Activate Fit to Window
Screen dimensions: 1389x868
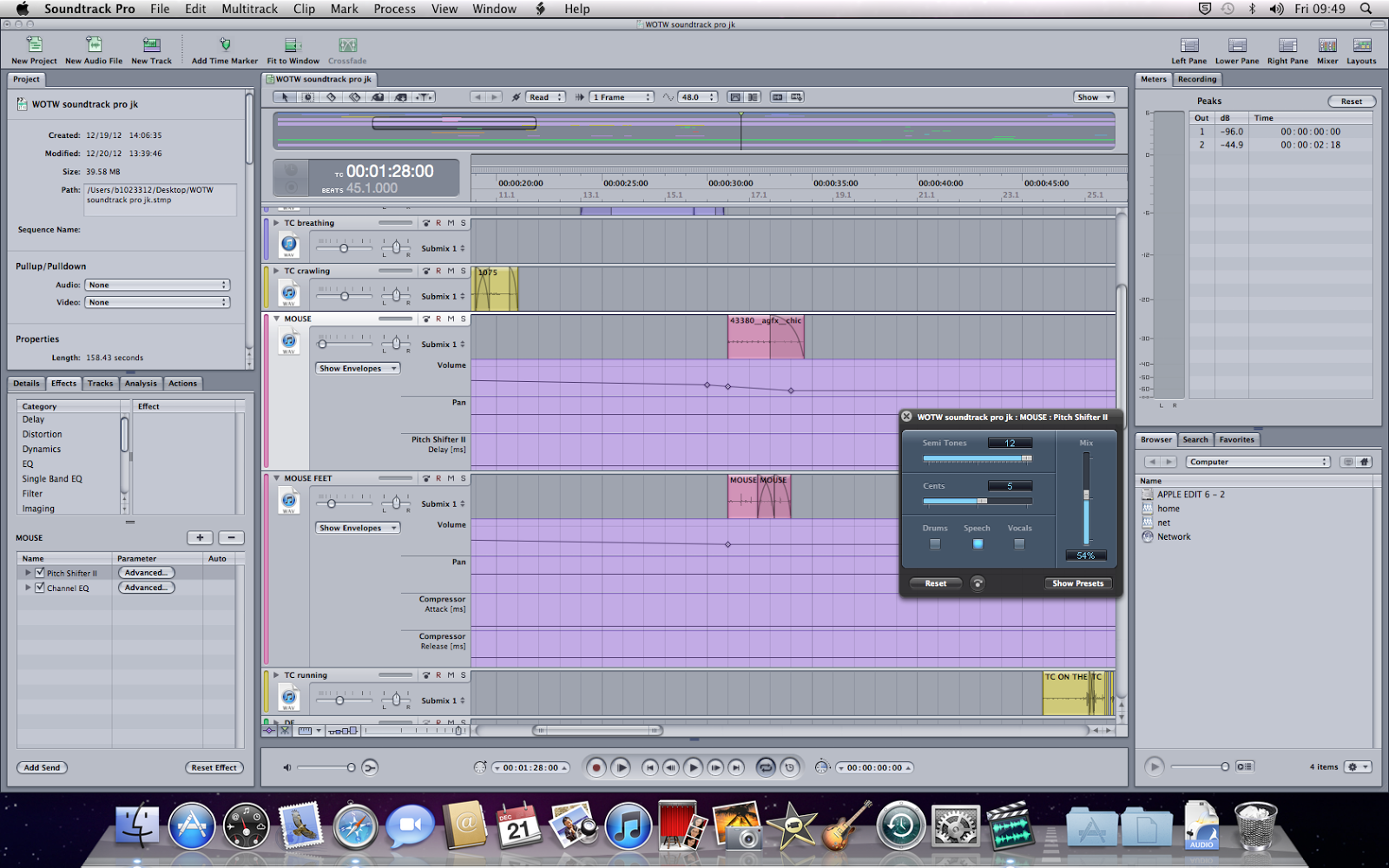point(293,49)
